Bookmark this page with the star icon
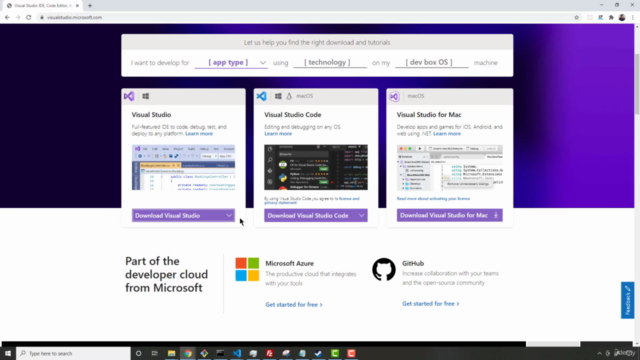The image size is (640, 360). (577, 17)
